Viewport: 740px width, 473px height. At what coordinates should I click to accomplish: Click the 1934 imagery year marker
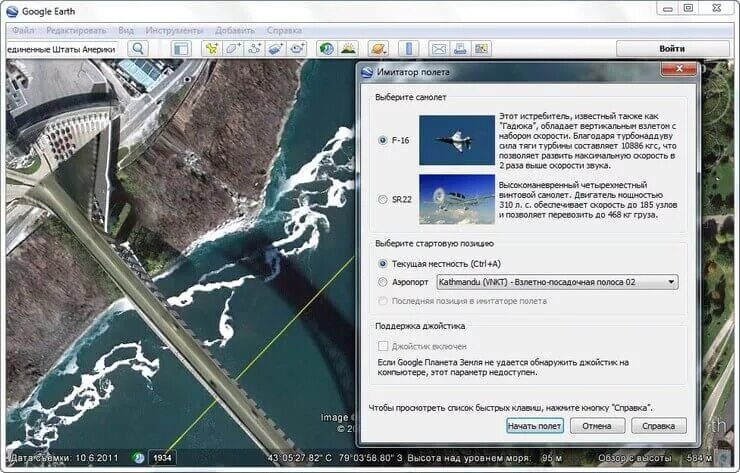click(x=162, y=457)
